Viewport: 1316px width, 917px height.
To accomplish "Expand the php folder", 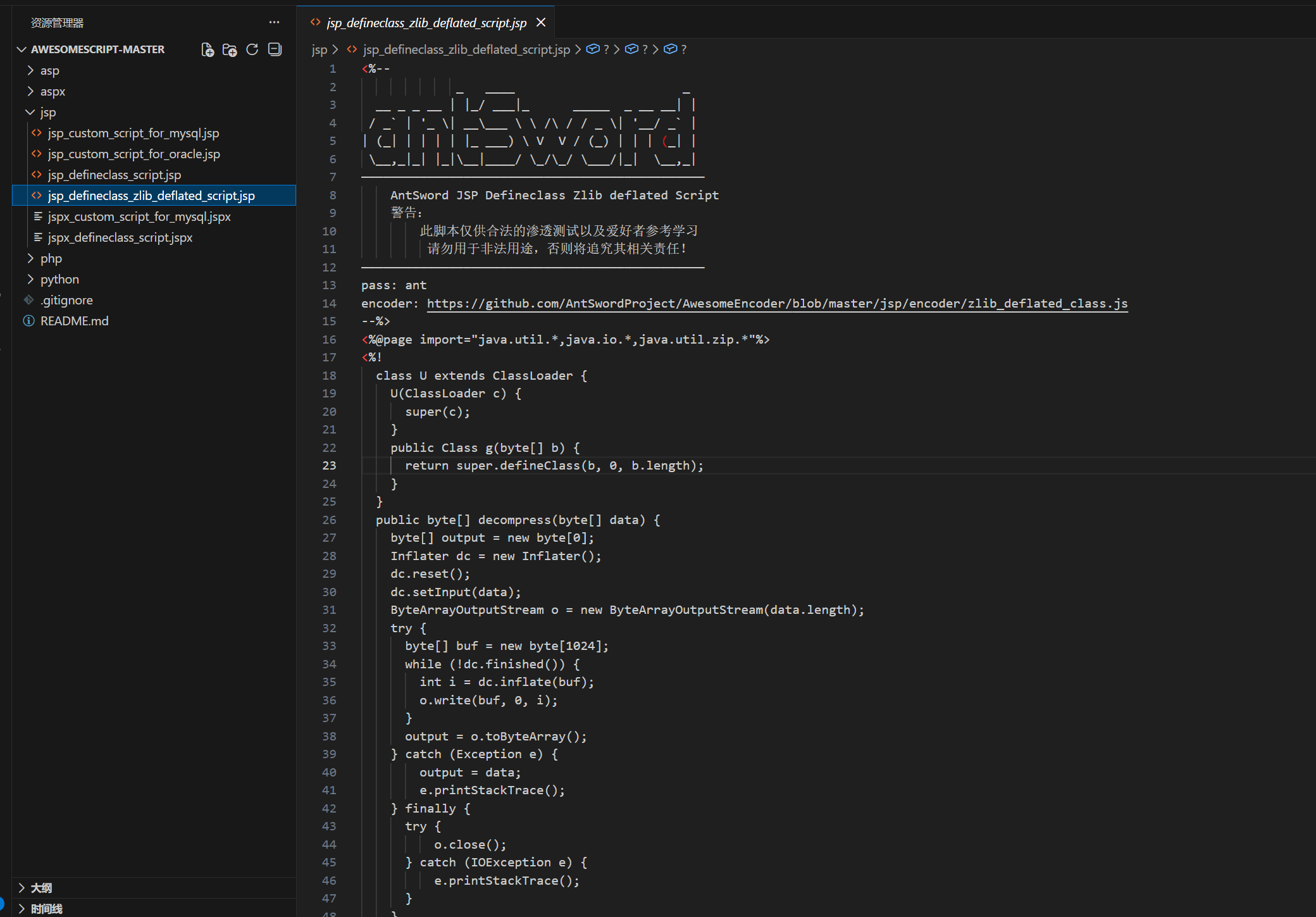I will click(51, 258).
